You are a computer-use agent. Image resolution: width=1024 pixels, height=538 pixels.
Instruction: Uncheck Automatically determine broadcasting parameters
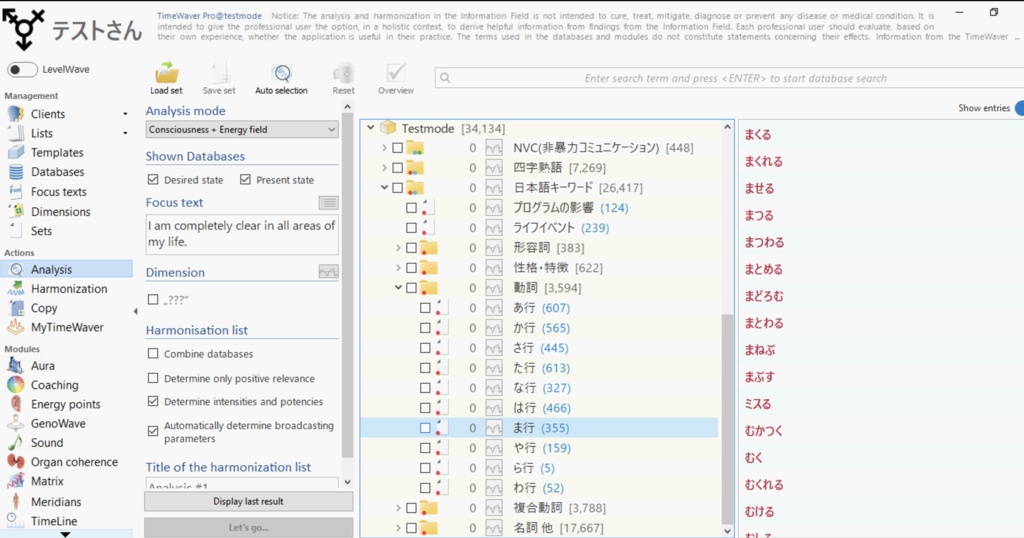coord(153,431)
